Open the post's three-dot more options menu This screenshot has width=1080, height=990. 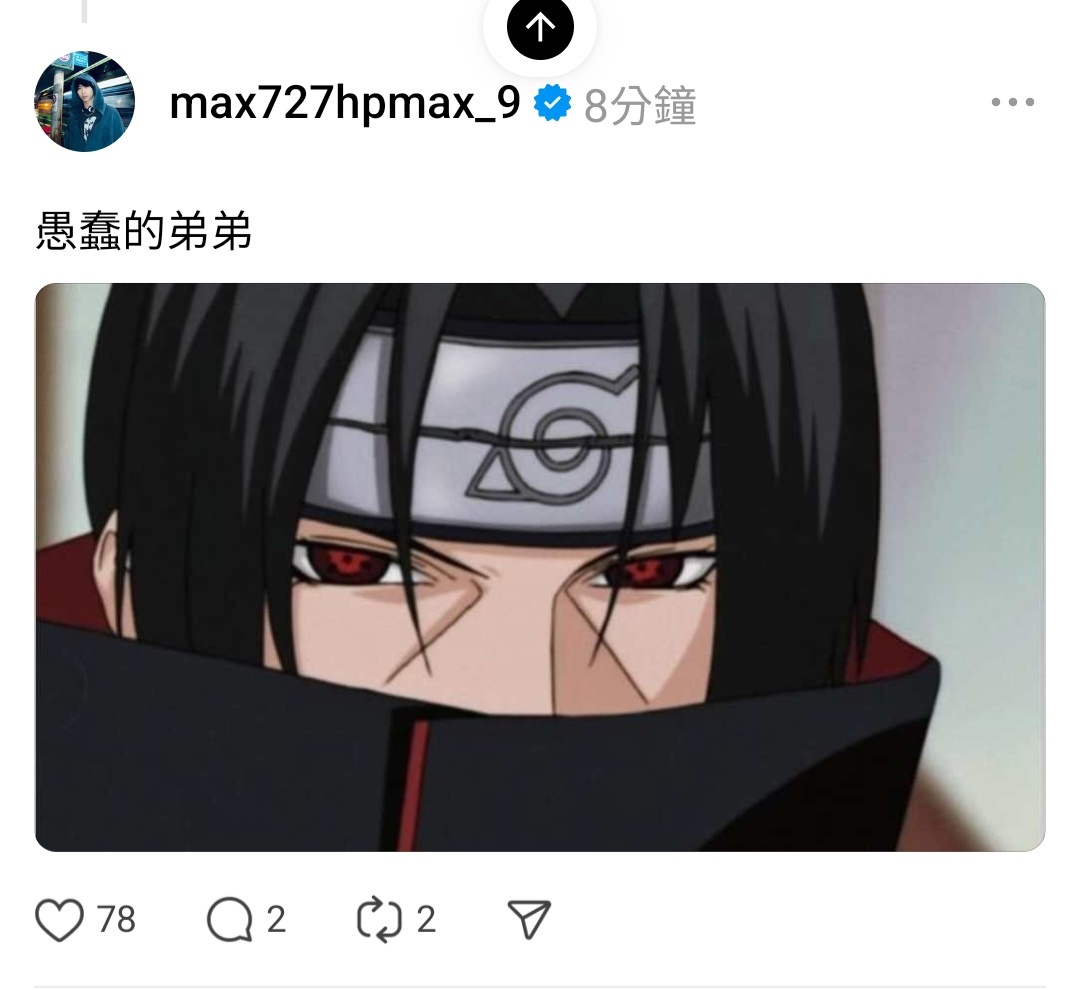1012,102
